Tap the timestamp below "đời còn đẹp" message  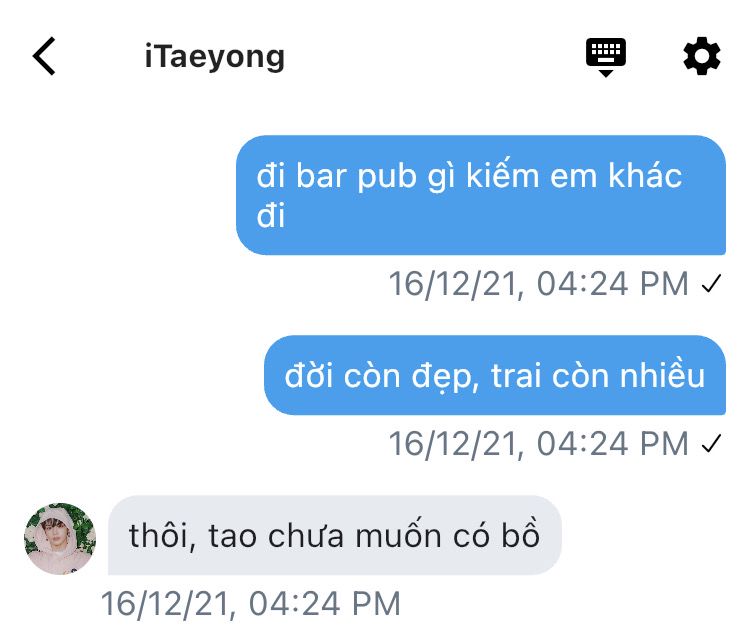[x=539, y=443]
